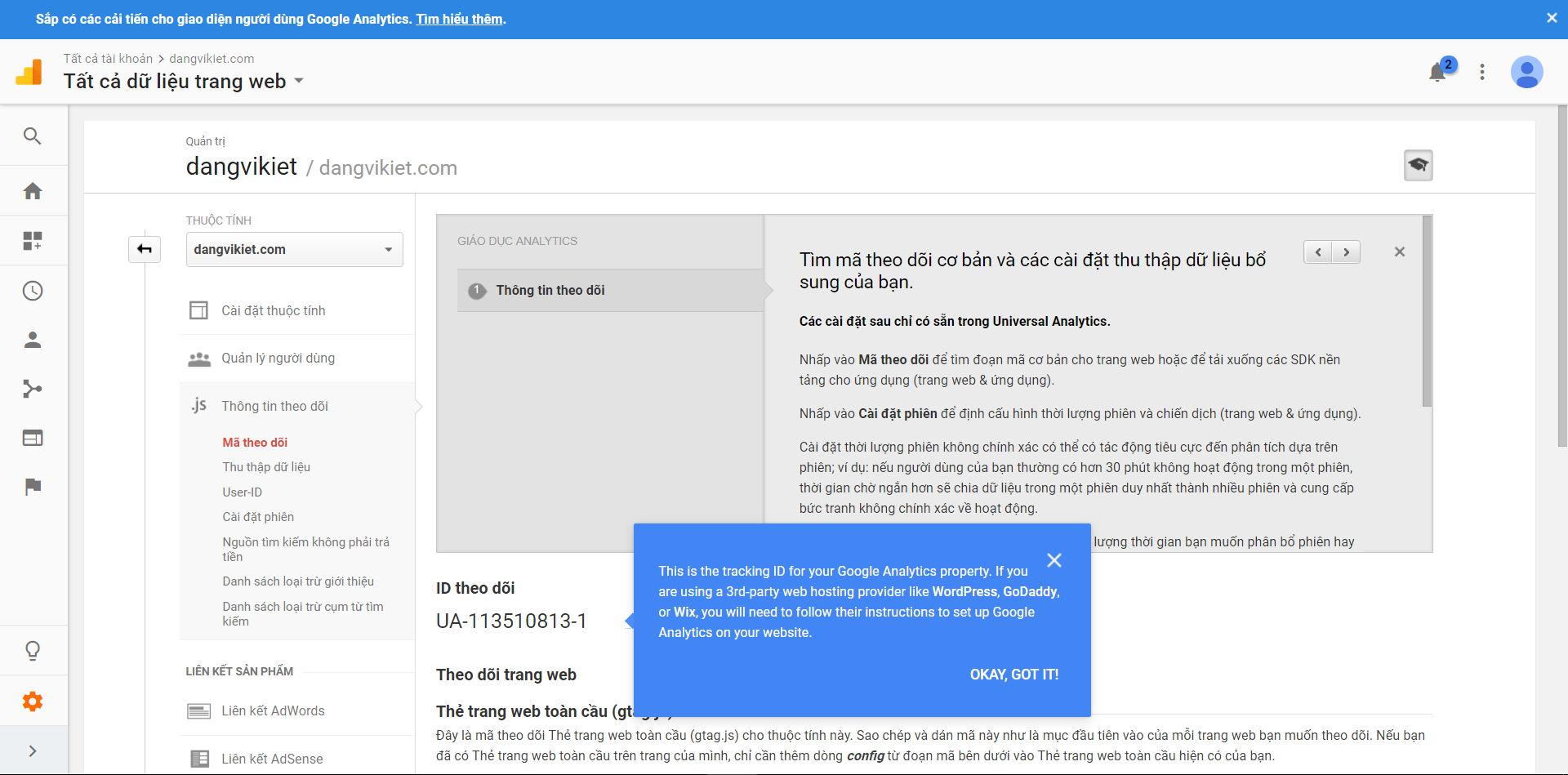Click the education panel scrollbar
1568x775 pixels.
click(x=1427, y=310)
